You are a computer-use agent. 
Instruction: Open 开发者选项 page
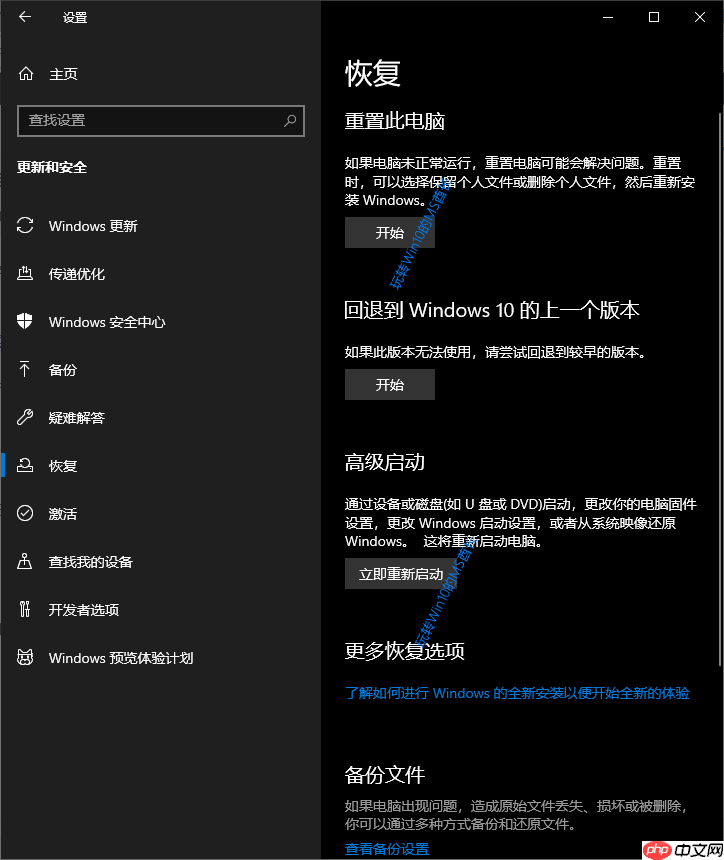[84, 610]
